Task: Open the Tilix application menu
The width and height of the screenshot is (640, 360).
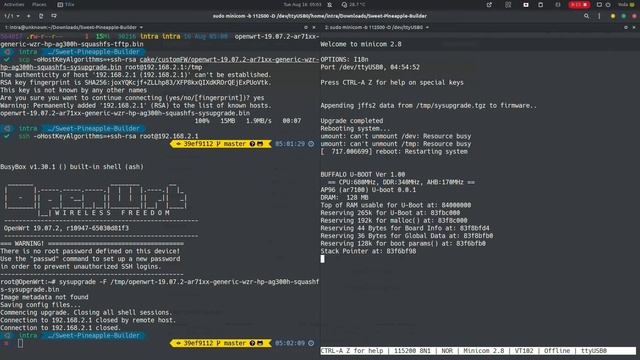Action: pos(66,4)
